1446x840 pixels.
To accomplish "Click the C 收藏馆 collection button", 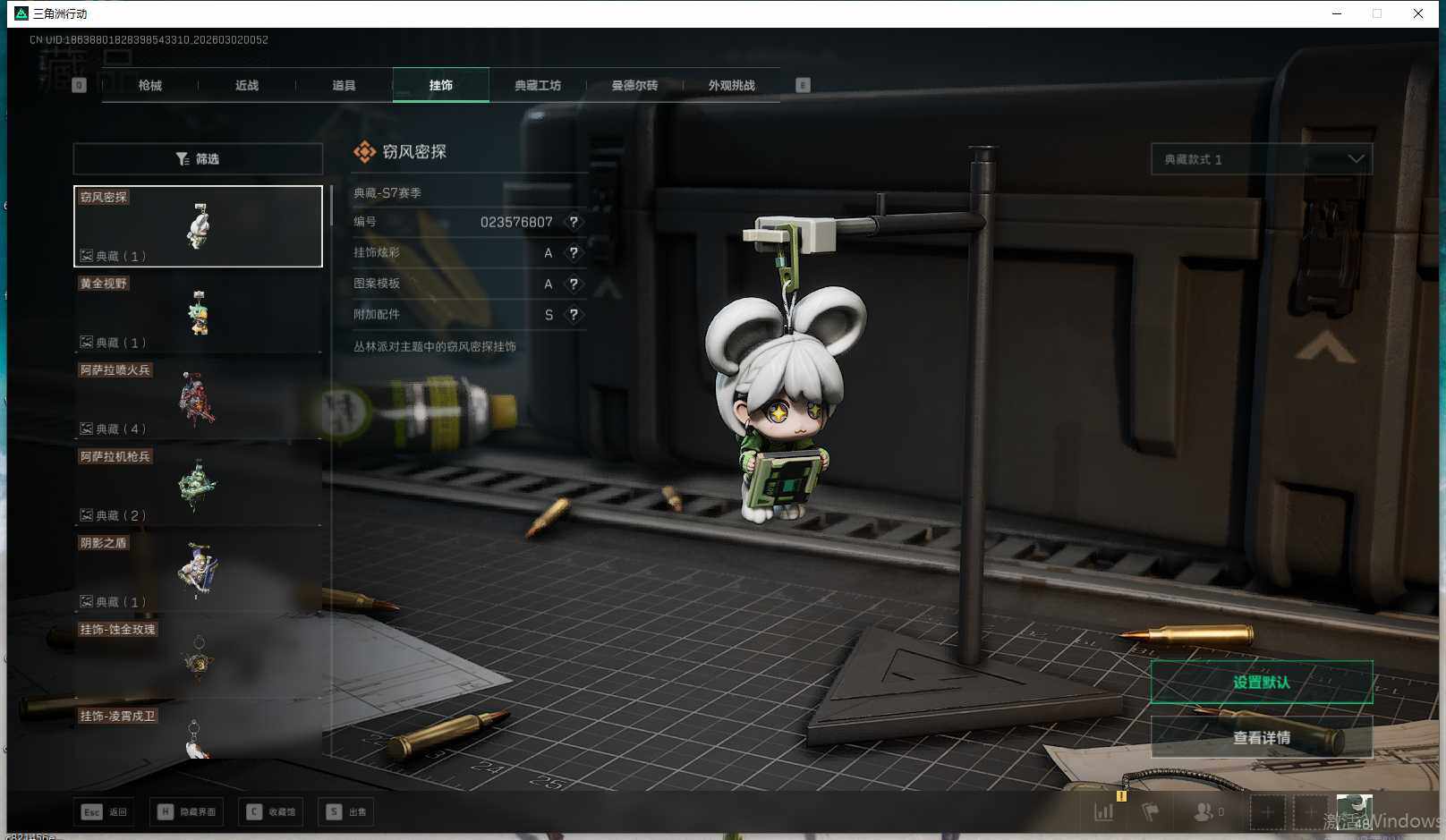I will 272,812.
